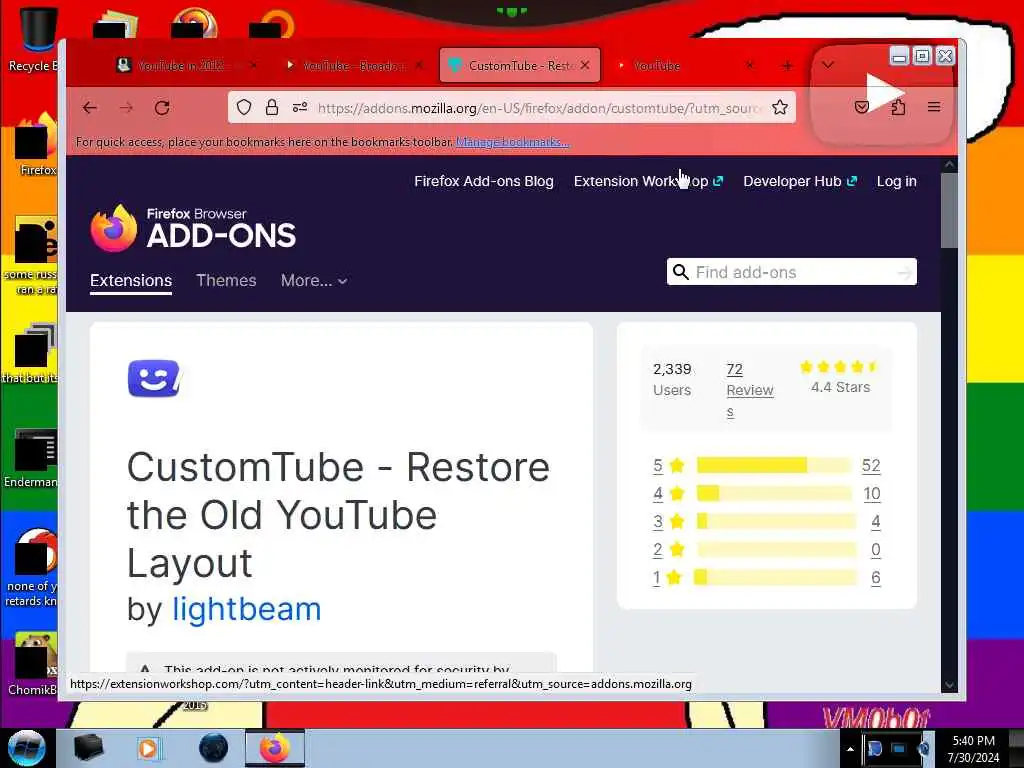Open tracking protection shield icon
Screen dimensions: 1024x768
(x=244, y=107)
